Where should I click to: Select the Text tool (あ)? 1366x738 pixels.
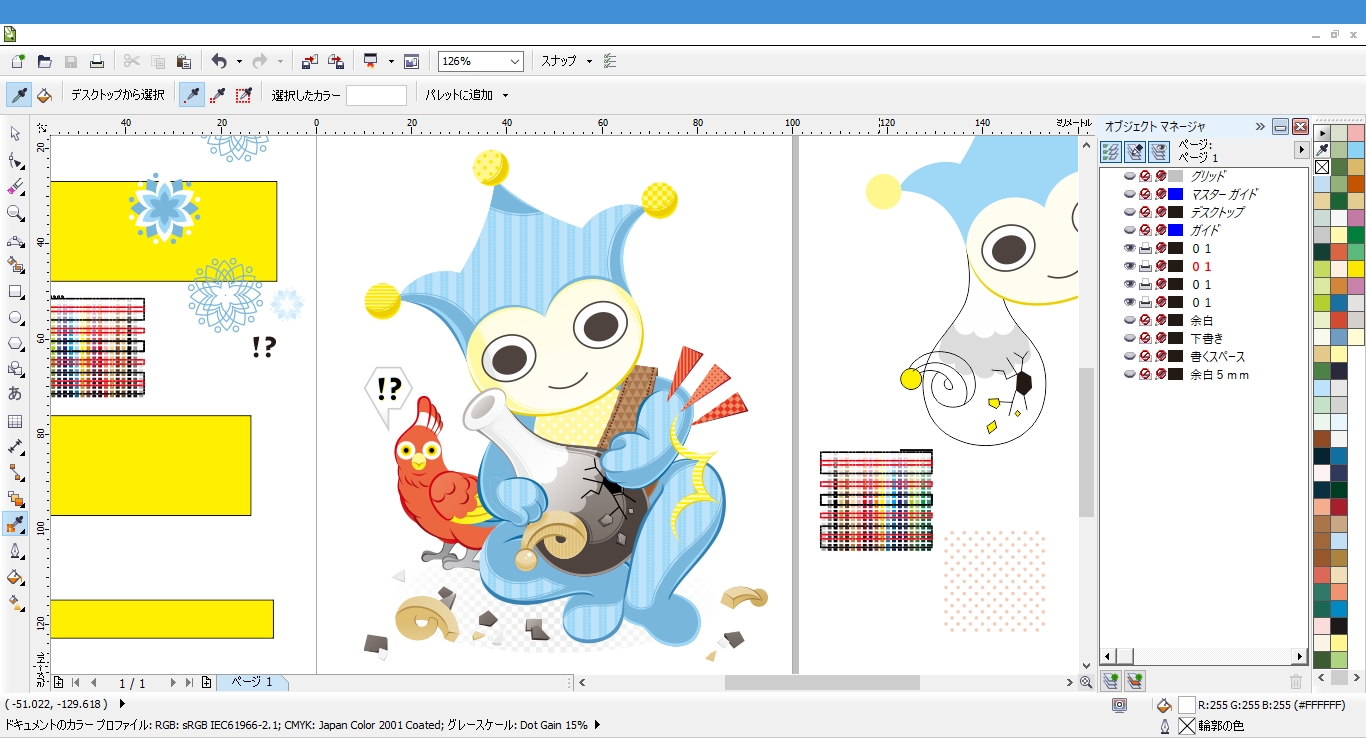[x=15, y=394]
